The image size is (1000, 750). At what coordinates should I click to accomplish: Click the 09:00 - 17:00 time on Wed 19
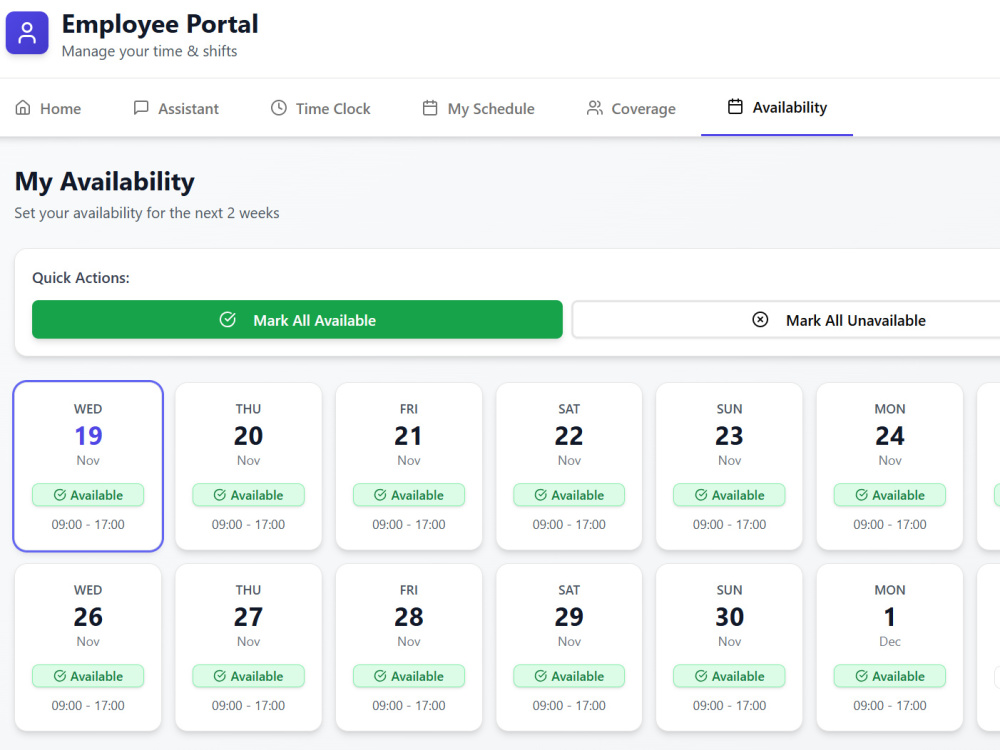88,524
